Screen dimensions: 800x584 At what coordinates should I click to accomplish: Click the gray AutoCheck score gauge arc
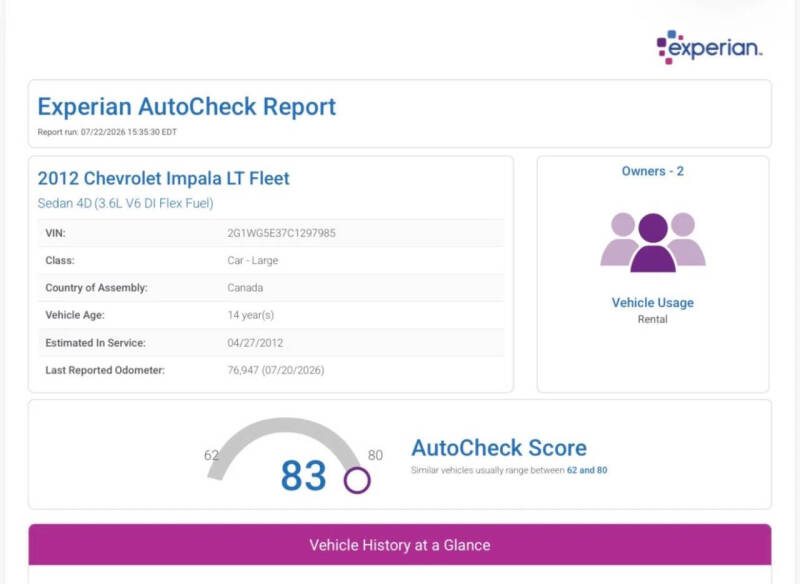(x=284, y=444)
